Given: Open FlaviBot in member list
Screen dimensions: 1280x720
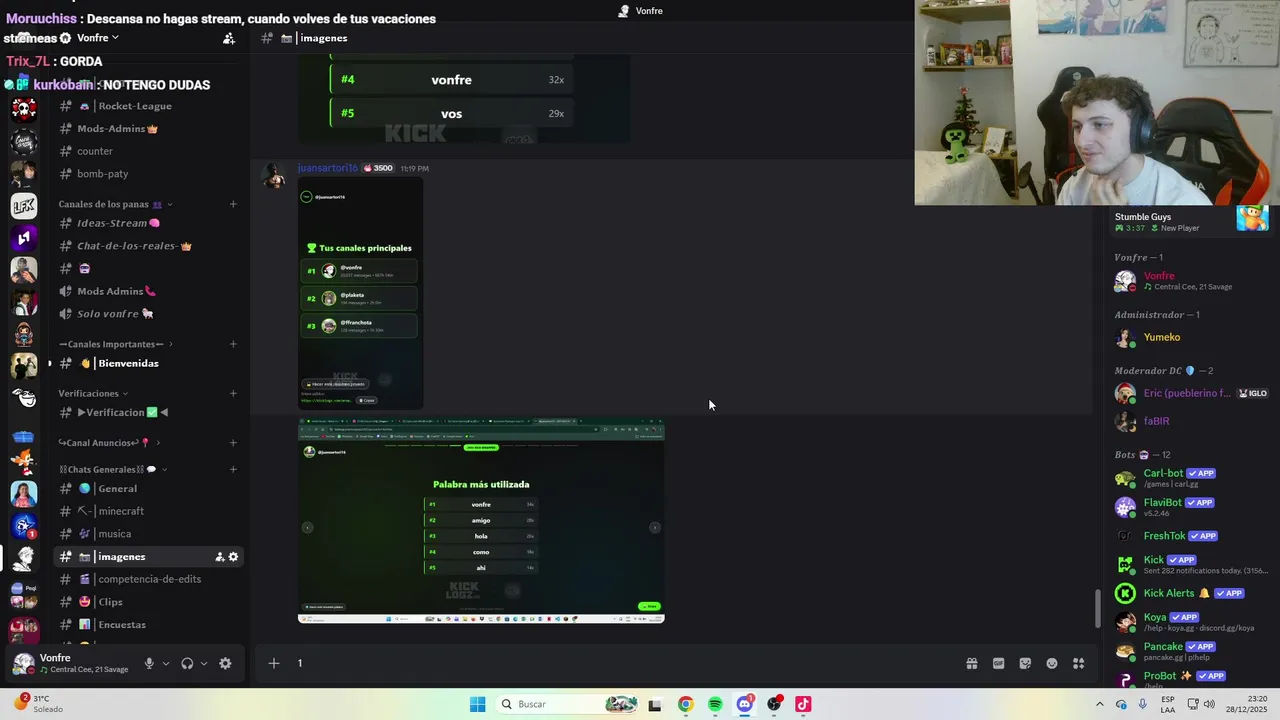Looking at the screenshot, I should point(1190,507).
